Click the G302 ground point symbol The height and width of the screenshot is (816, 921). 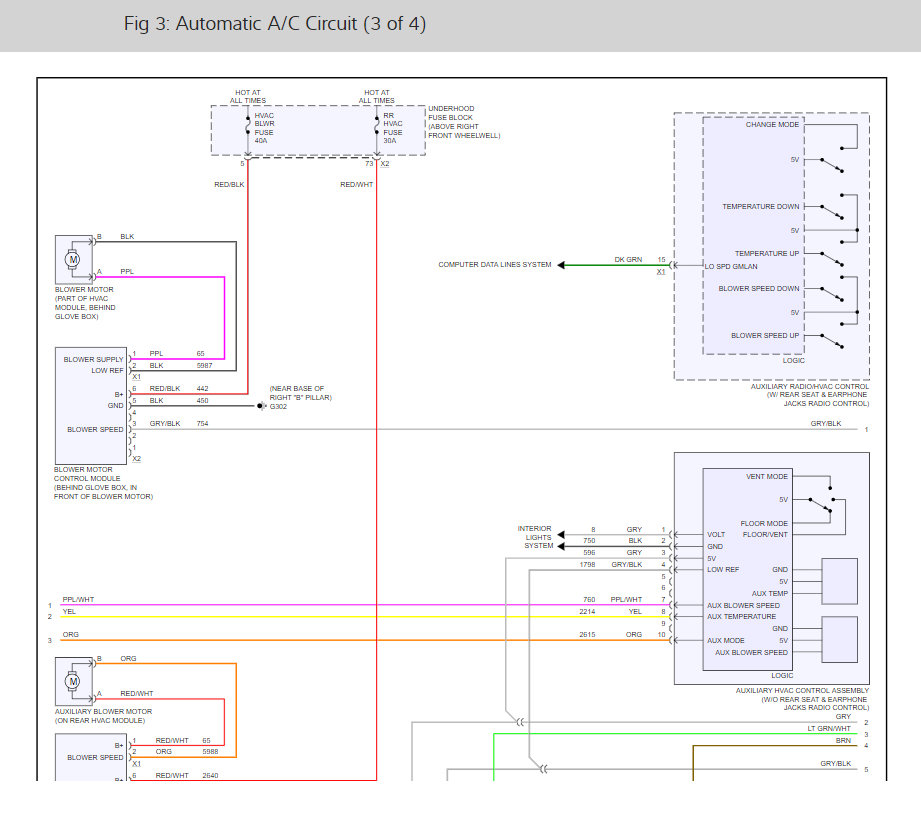(x=261, y=406)
